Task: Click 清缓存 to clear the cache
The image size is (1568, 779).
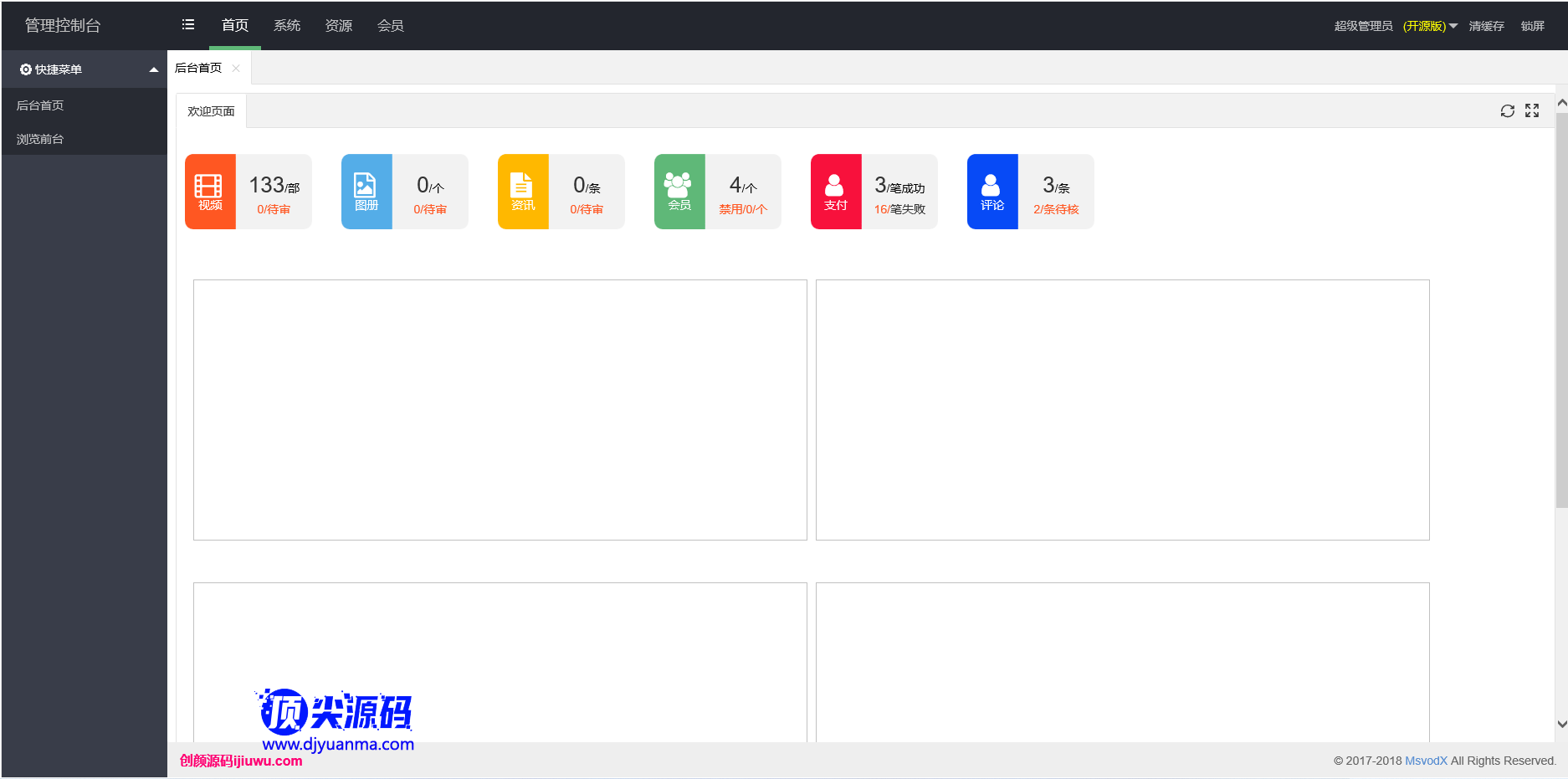Action: coord(1486,26)
